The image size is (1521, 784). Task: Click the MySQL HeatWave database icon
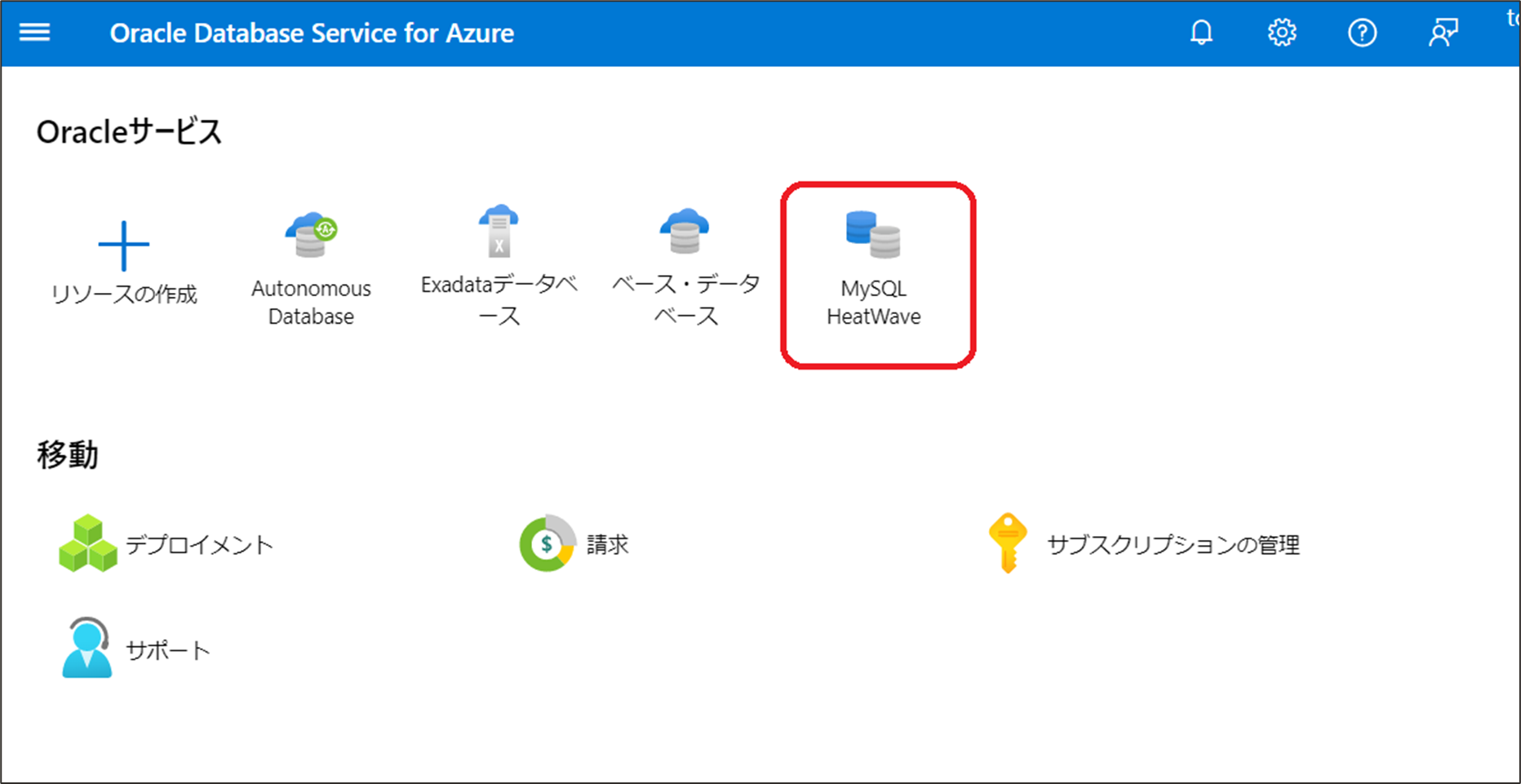tap(873, 234)
